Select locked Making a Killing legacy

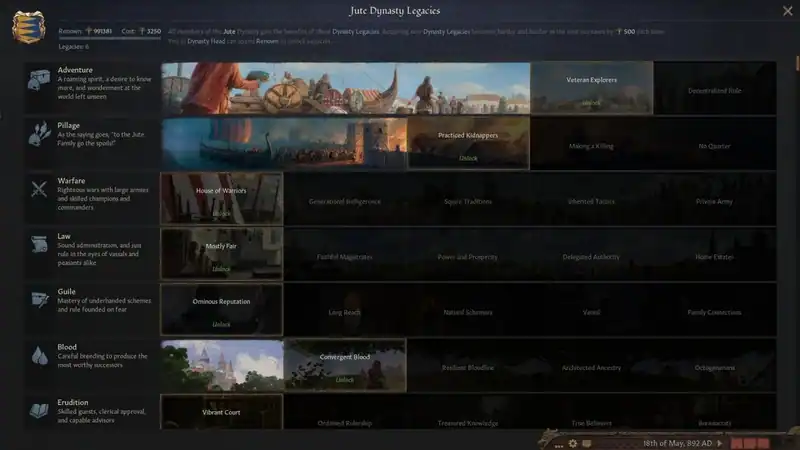(591, 146)
